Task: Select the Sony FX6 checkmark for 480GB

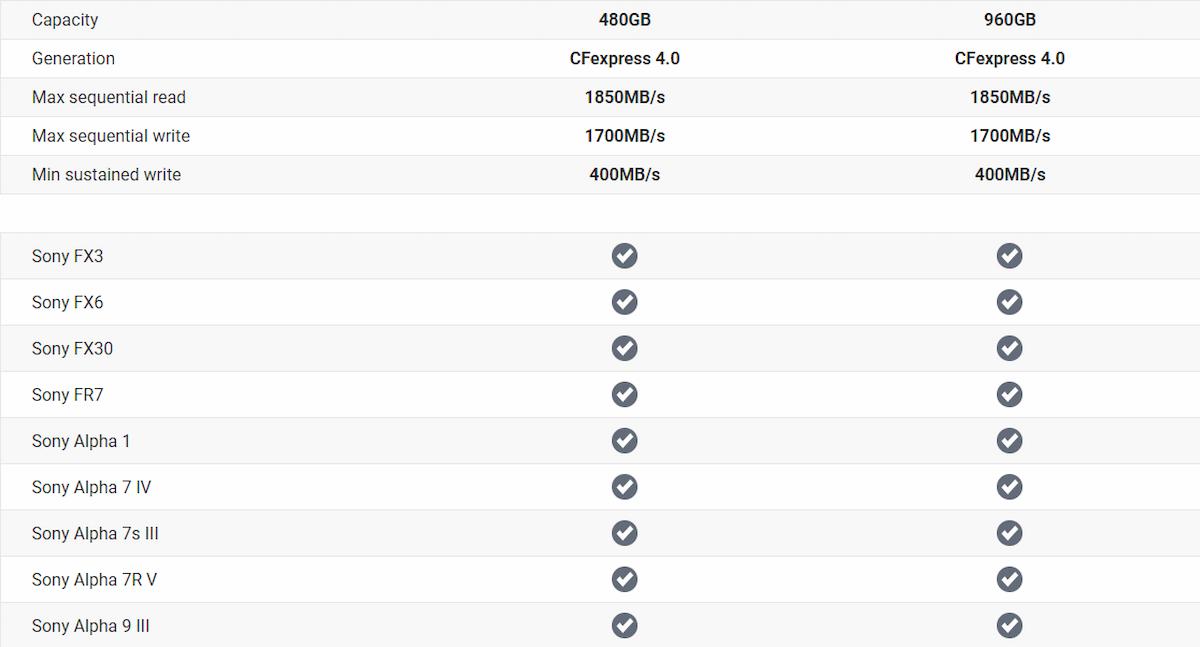Action: coord(624,302)
